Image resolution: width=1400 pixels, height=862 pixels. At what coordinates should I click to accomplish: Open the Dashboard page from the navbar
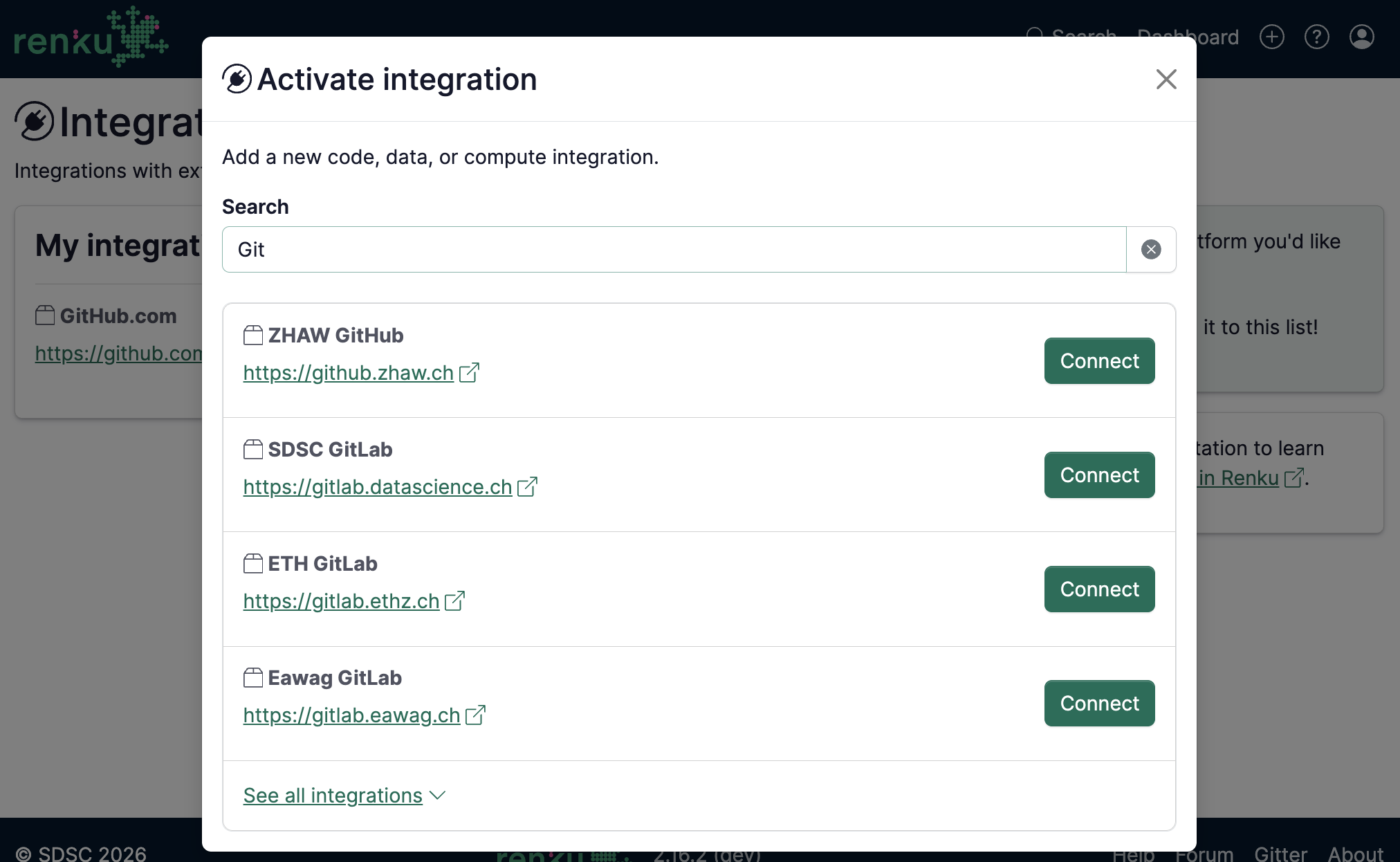pos(1188,37)
